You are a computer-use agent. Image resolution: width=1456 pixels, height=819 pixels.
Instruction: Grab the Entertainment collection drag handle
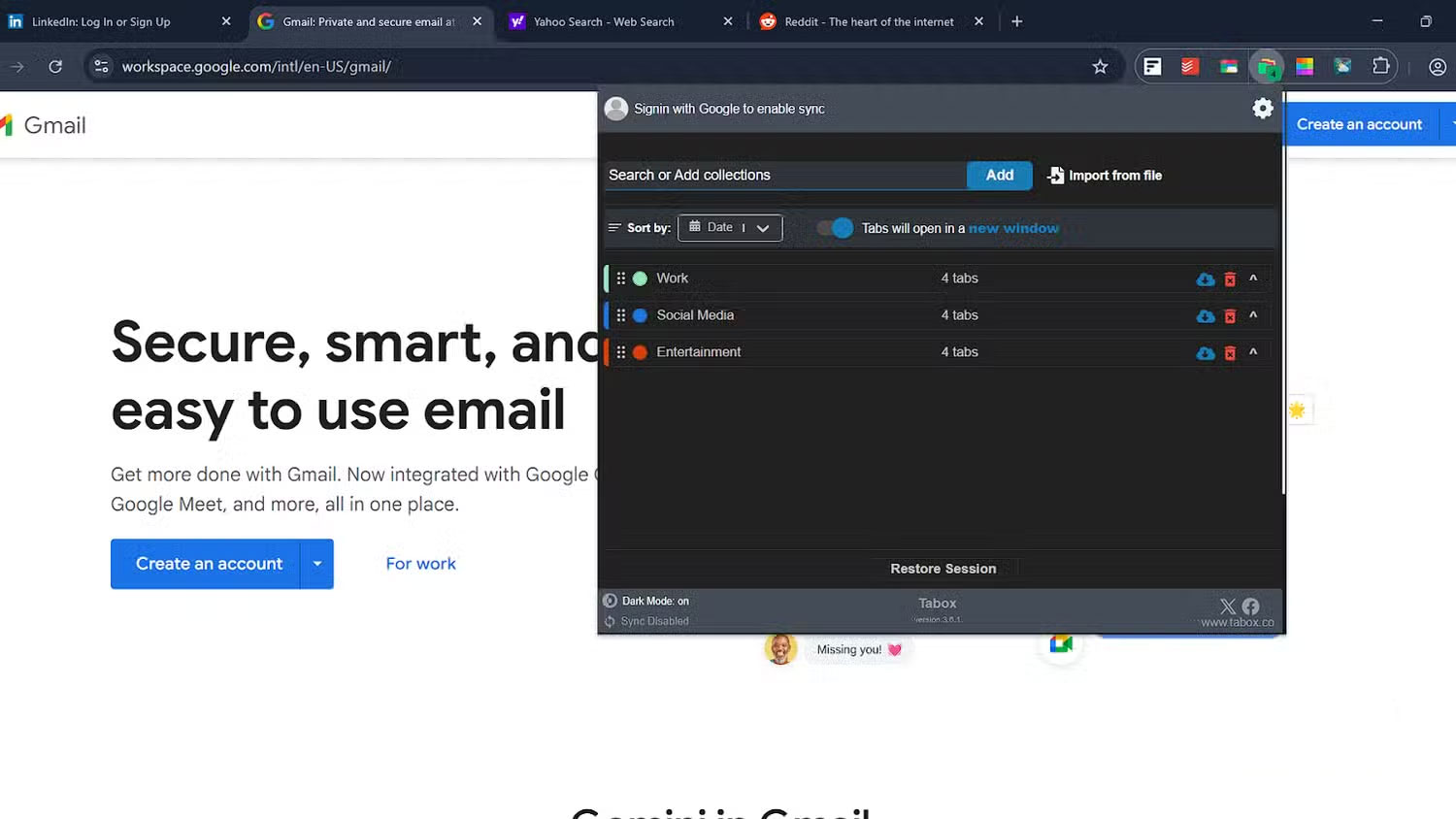(621, 351)
